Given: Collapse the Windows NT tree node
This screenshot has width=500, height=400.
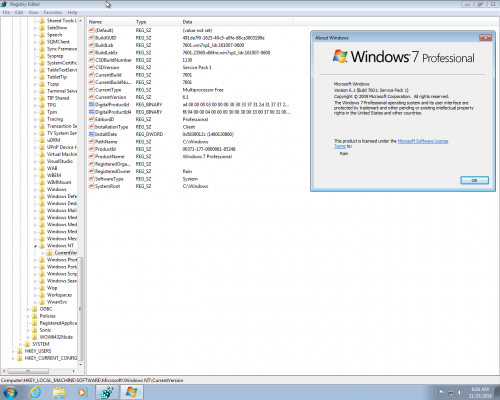Looking at the screenshot, I should [x=35, y=246].
